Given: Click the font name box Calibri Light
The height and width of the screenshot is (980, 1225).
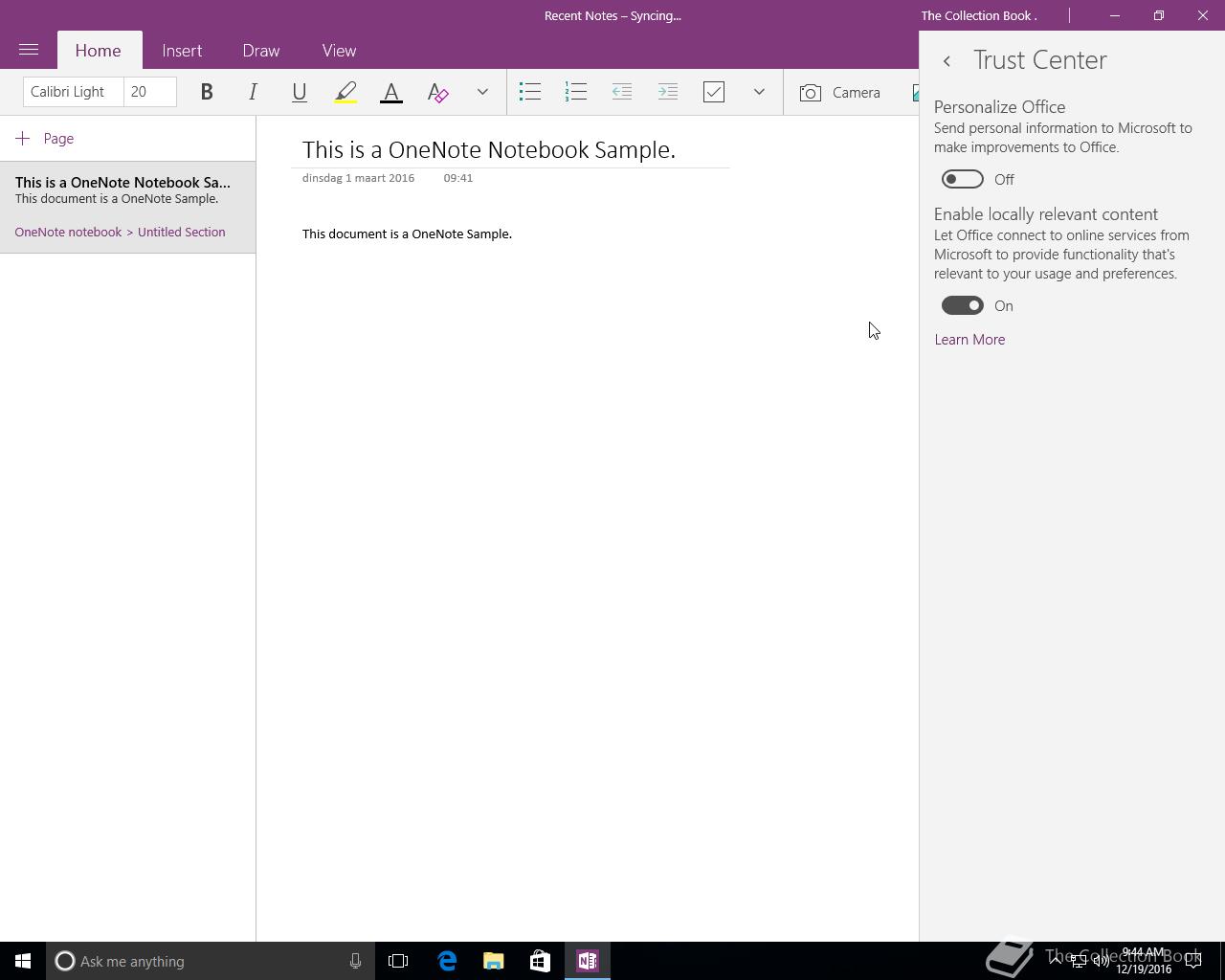Looking at the screenshot, I should pos(73,92).
